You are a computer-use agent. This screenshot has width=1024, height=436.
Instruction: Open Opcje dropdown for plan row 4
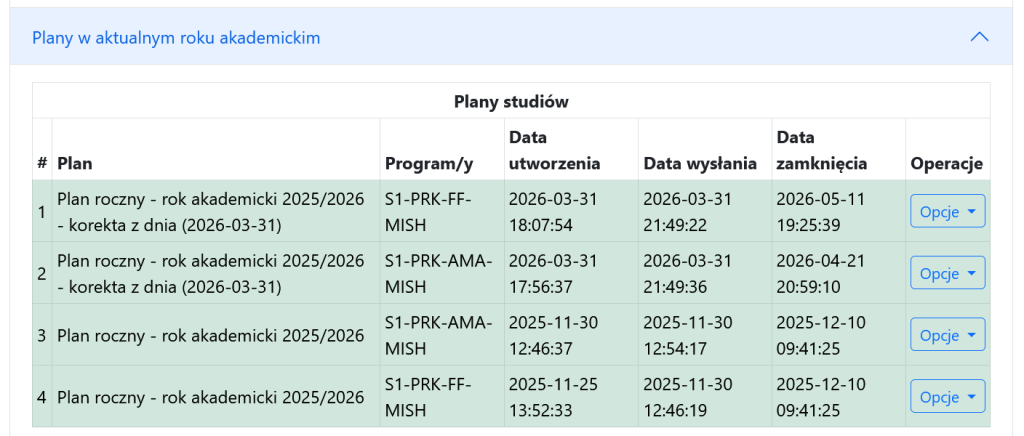click(947, 396)
